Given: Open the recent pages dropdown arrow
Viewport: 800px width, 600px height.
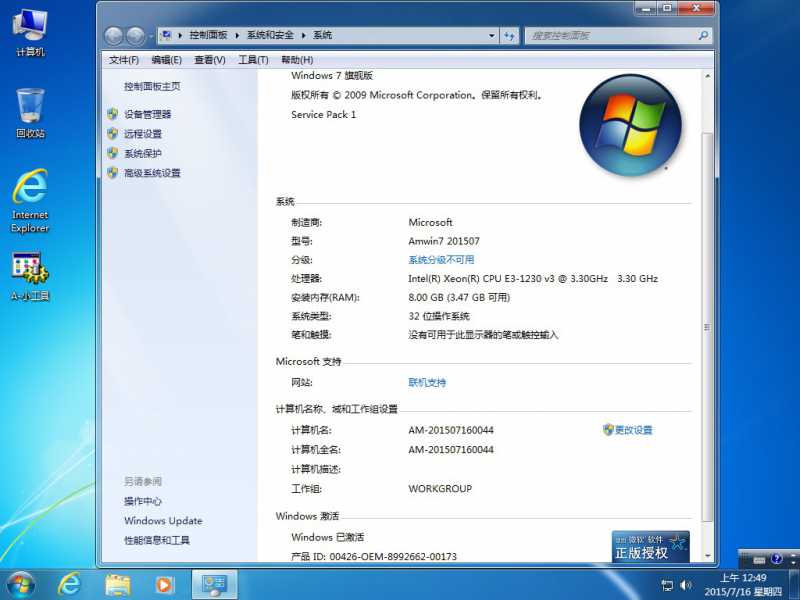Looking at the screenshot, I should (x=151, y=36).
